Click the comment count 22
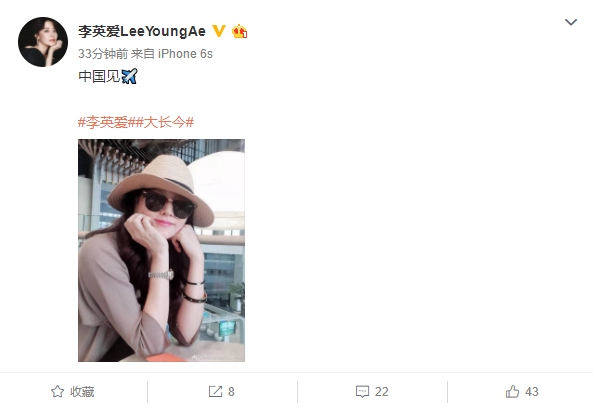Viewport: 593px width, 407px height. (382, 391)
